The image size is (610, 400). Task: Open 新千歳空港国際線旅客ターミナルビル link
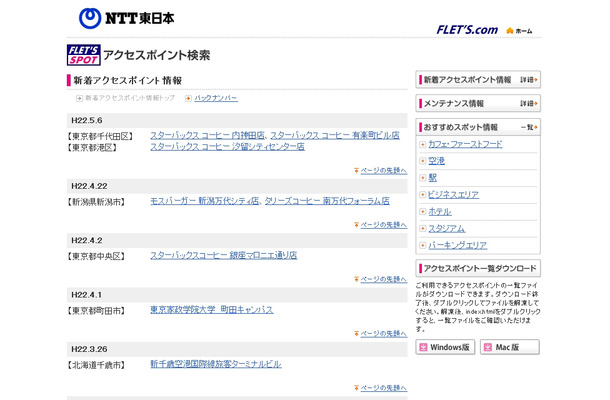pos(216,365)
